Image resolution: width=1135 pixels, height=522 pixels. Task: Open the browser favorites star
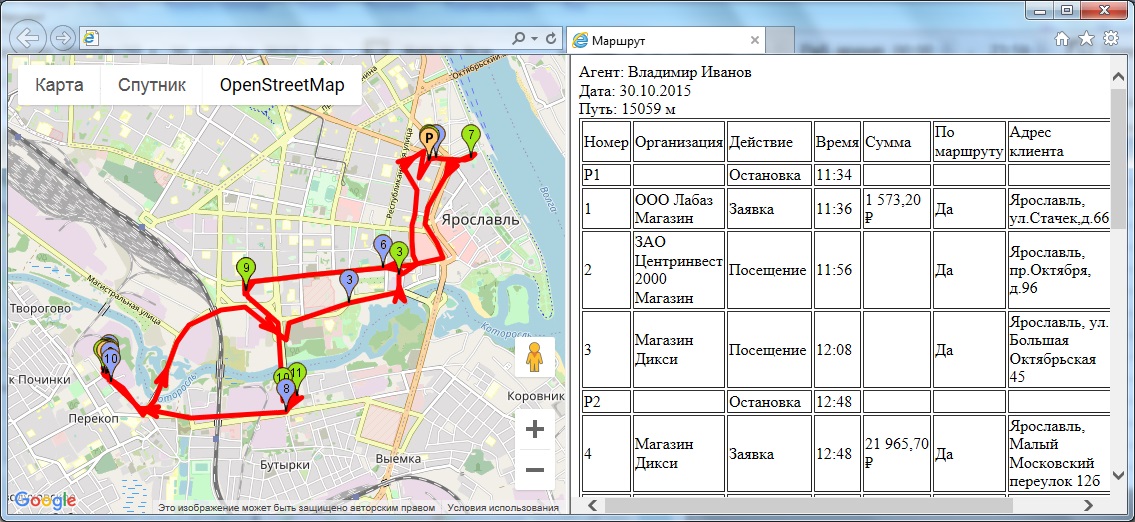tap(1086, 39)
